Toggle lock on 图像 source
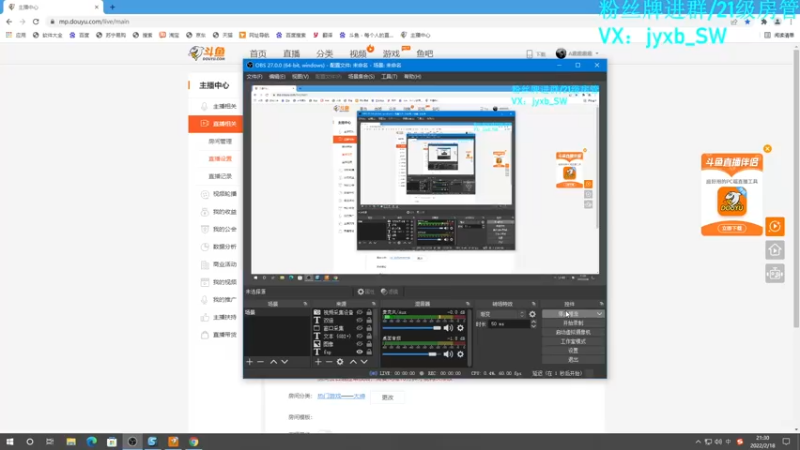The width and height of the screenshot is (800, 450). (x=369, y=344)
